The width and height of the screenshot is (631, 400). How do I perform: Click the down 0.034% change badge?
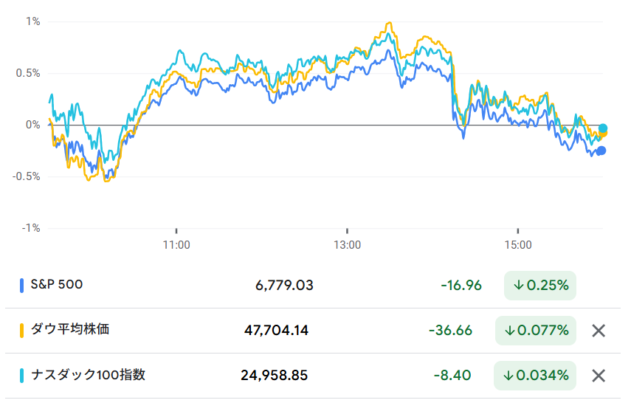point(536,375)
